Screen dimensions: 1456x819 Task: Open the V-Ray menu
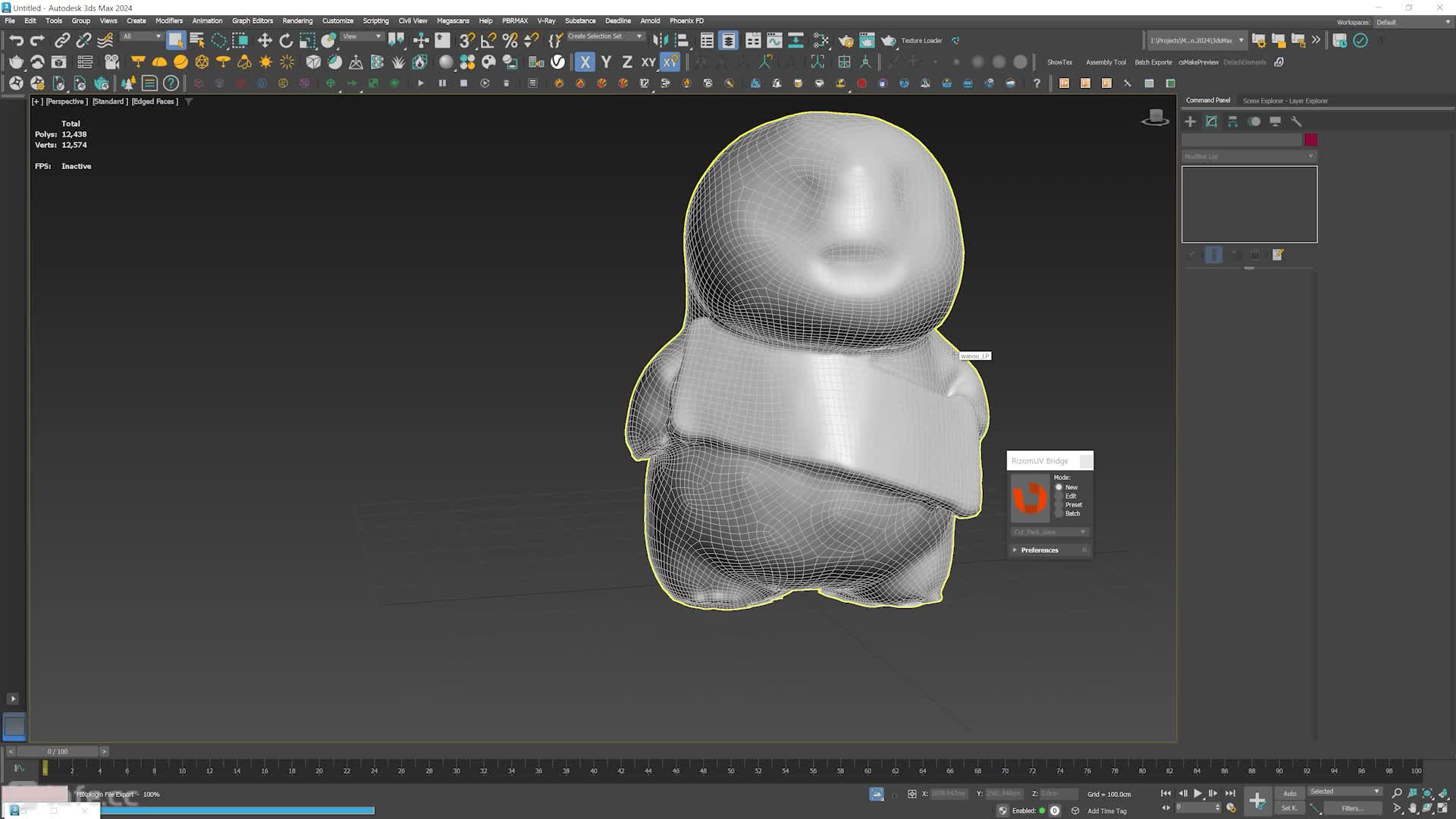546,20
